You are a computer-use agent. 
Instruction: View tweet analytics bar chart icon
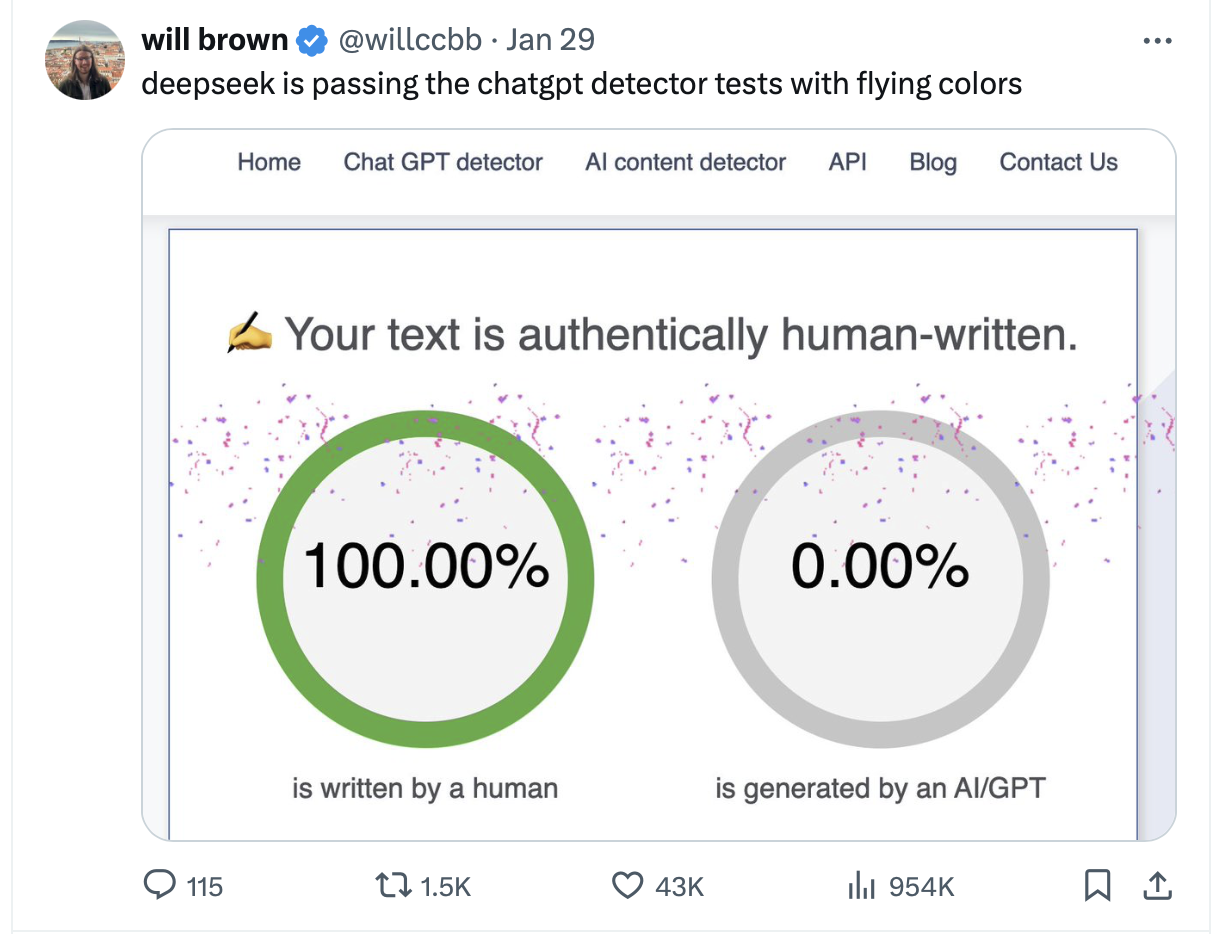tap(860, 885)
